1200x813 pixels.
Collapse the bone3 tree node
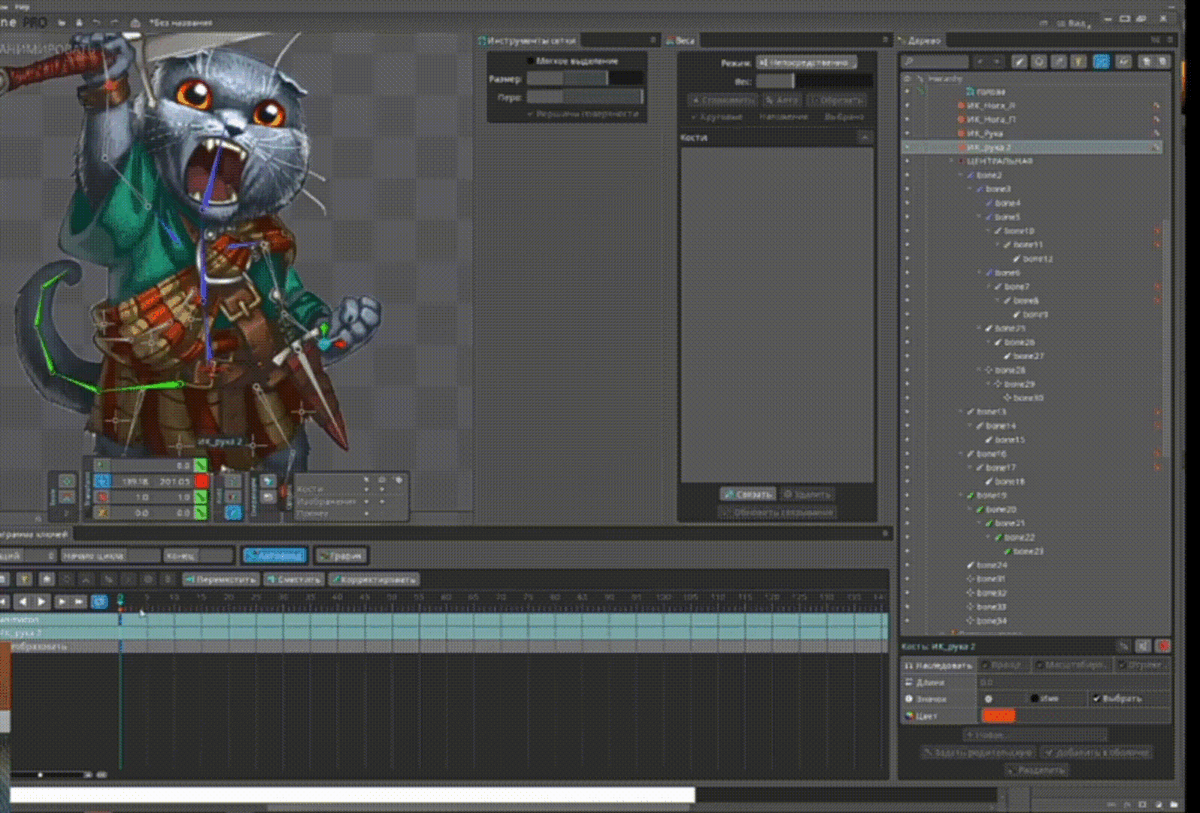pos(970,189)
